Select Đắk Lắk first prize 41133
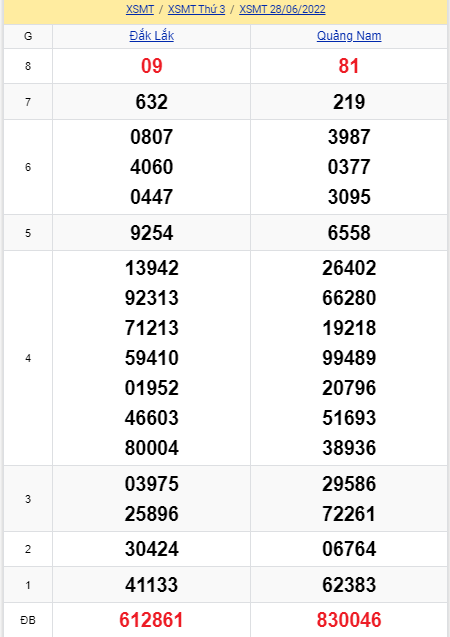Viewport: 450px width, 637px height. [151, 585]
